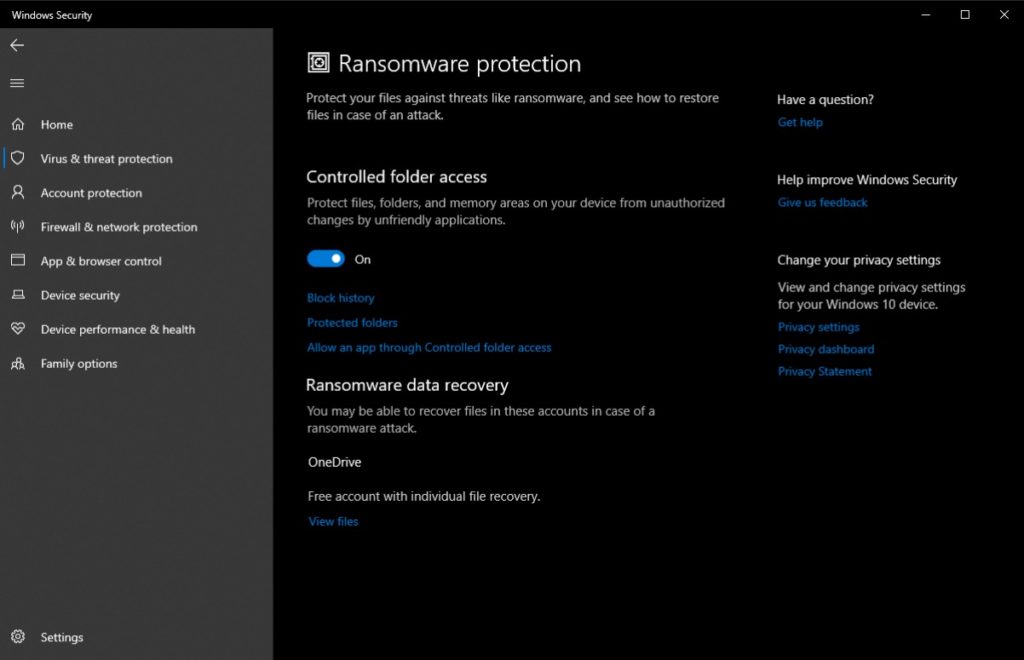Open Virus & threat protection shield icon

(x=17, y=158)
